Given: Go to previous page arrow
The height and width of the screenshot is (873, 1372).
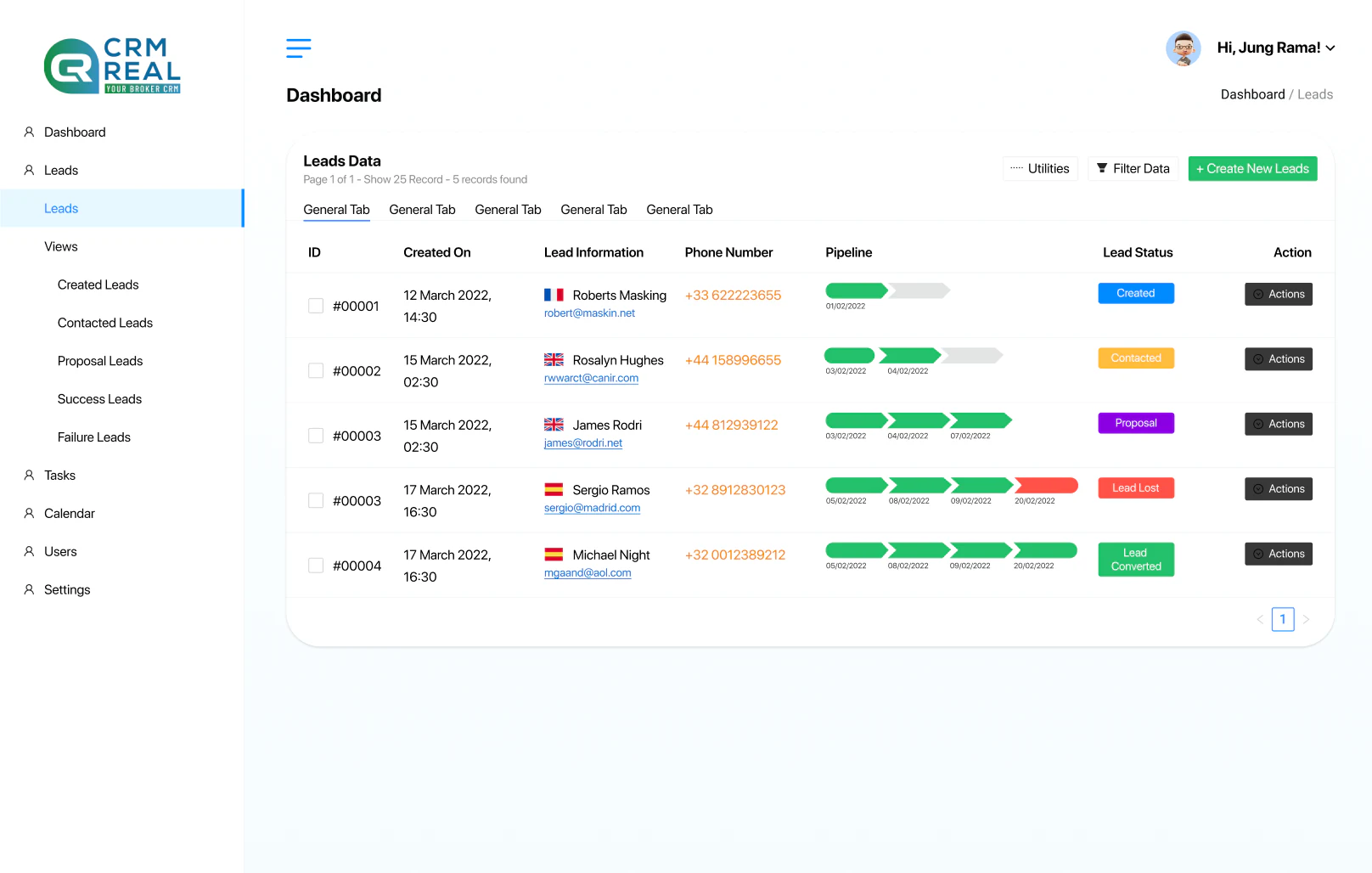Looking at the screenshot, I should tap(1260, 620).
